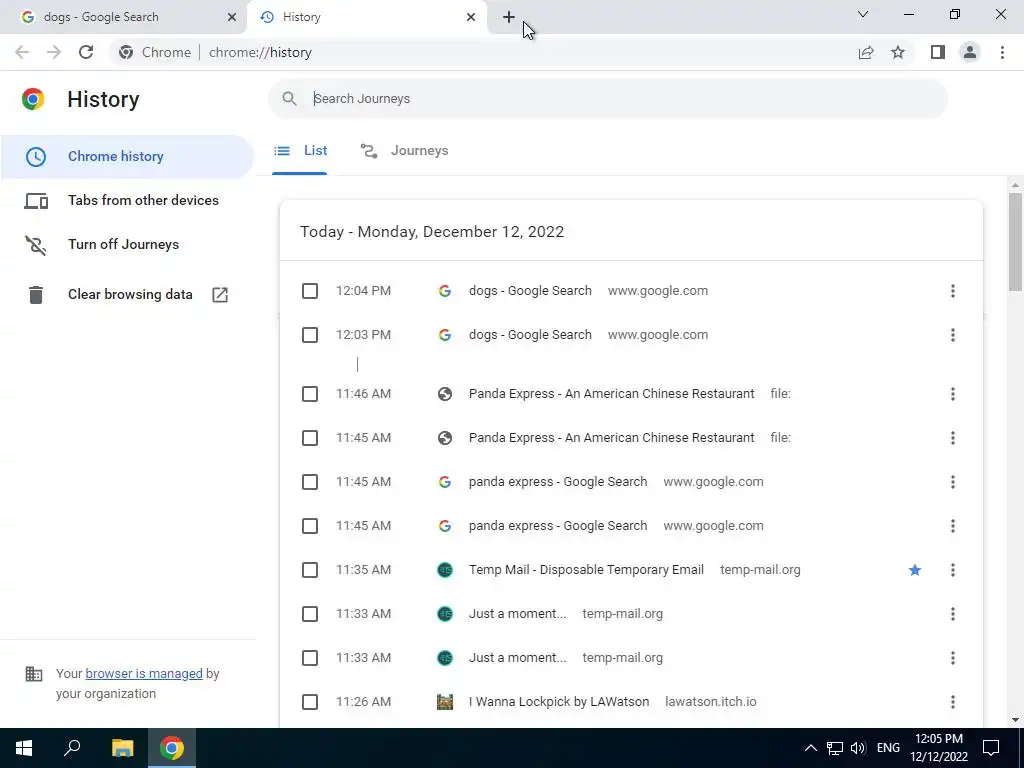Click the blue bookmark star on Temp Mail row

pos(915,570)
